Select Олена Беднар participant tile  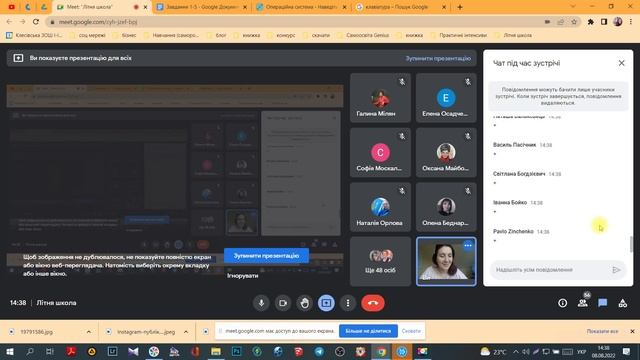click(446, 207)
